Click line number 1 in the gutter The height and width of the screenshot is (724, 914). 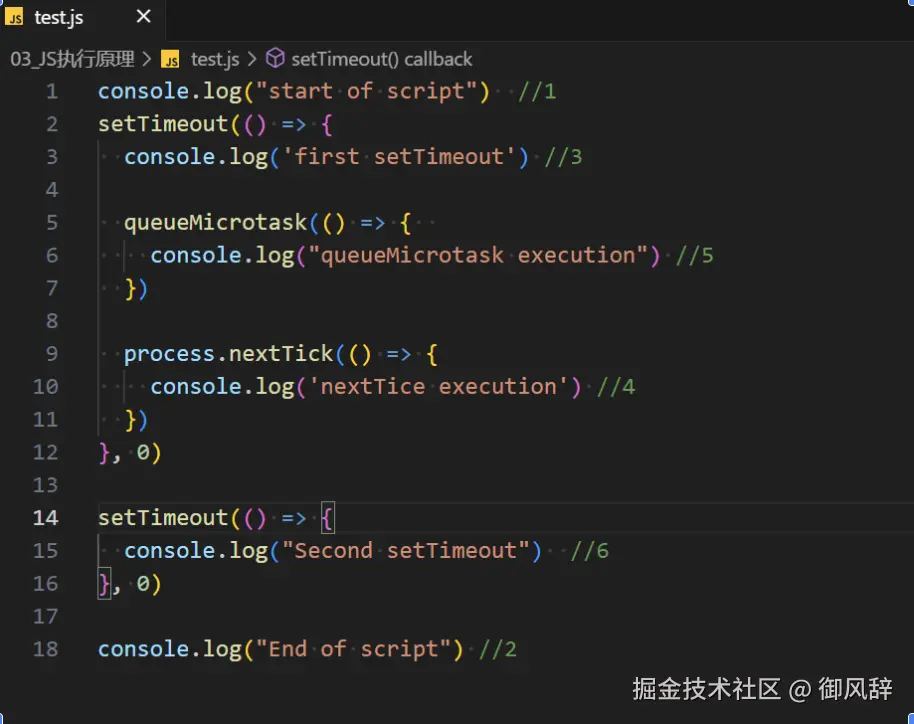52,92
